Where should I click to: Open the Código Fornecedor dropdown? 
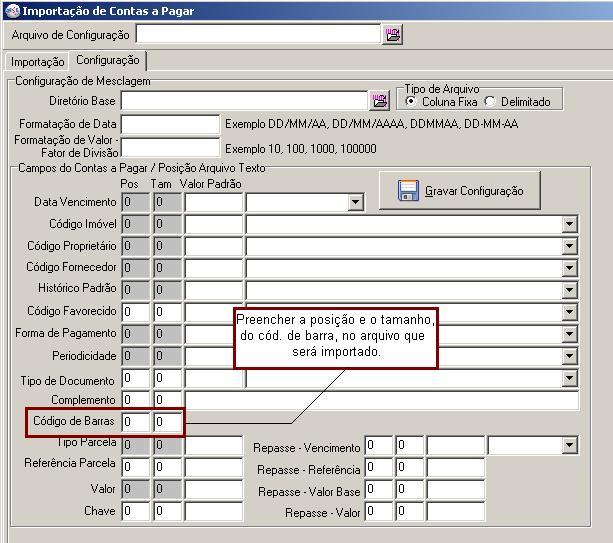pos(570,268)
